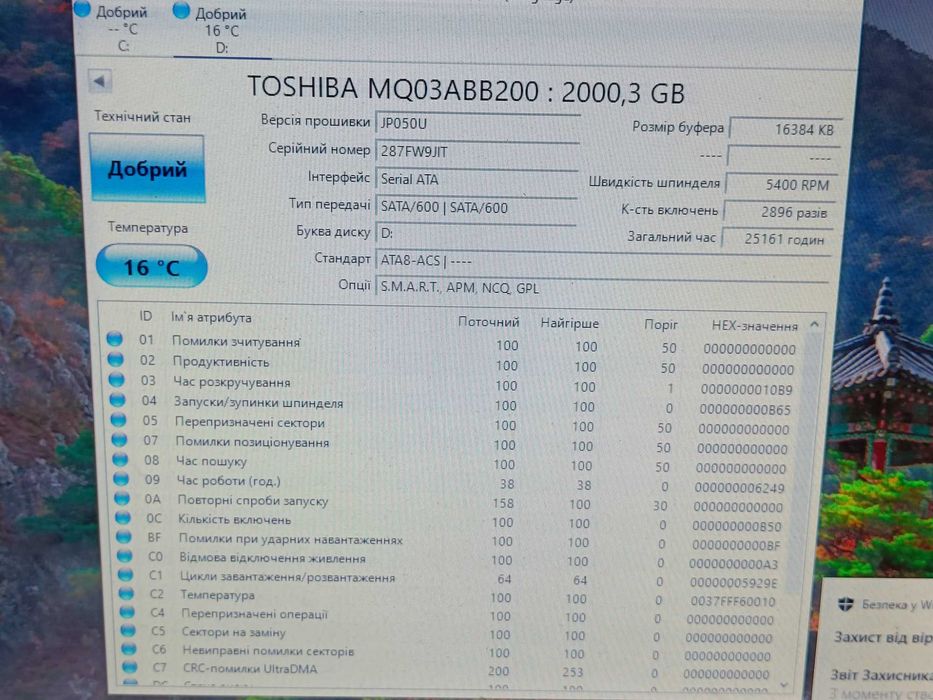Viewport: 933px width, 700px height.
Task: Click the status icon for Час розкручування
Action: click(117, 380)
